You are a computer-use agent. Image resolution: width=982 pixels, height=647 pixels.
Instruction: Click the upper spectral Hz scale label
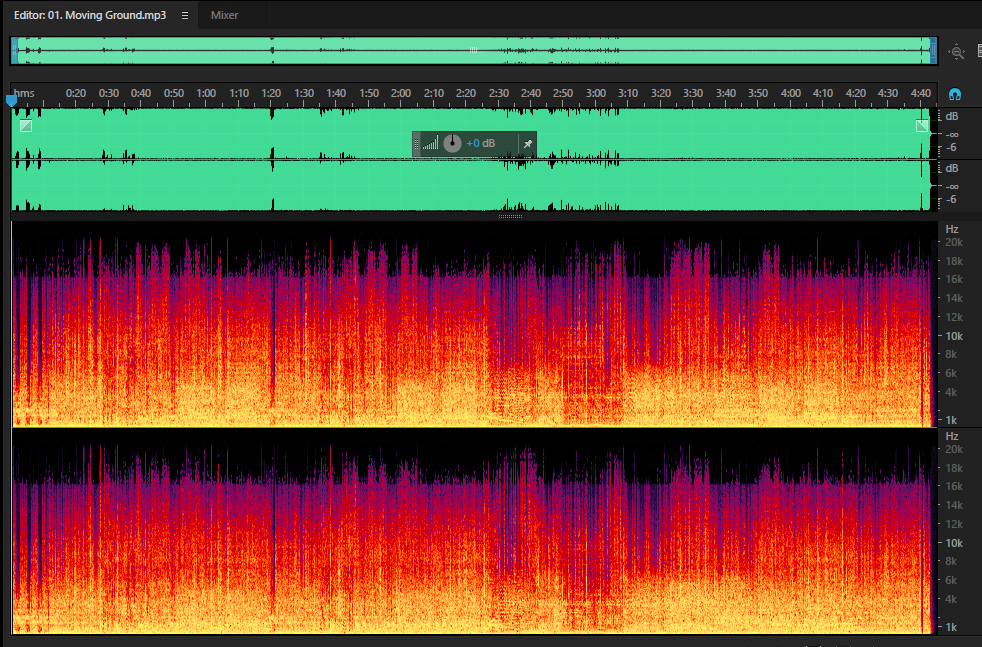(952, 229)
